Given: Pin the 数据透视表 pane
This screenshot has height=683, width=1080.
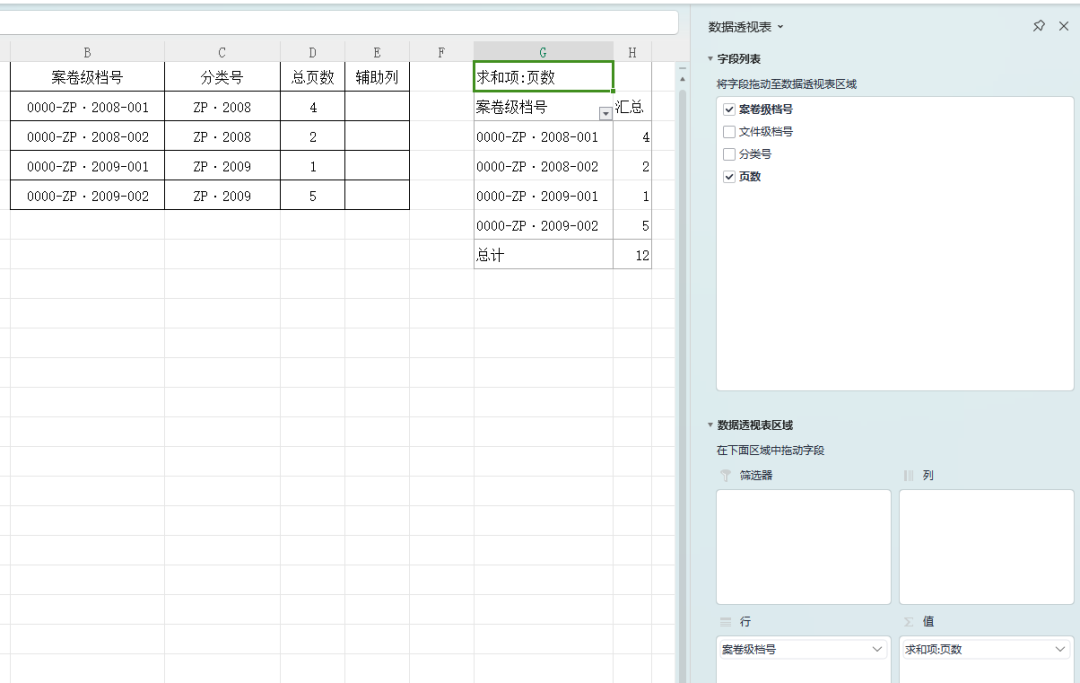Looking at the screenshot, I should pyautogui.click(x=1039, y=26).
